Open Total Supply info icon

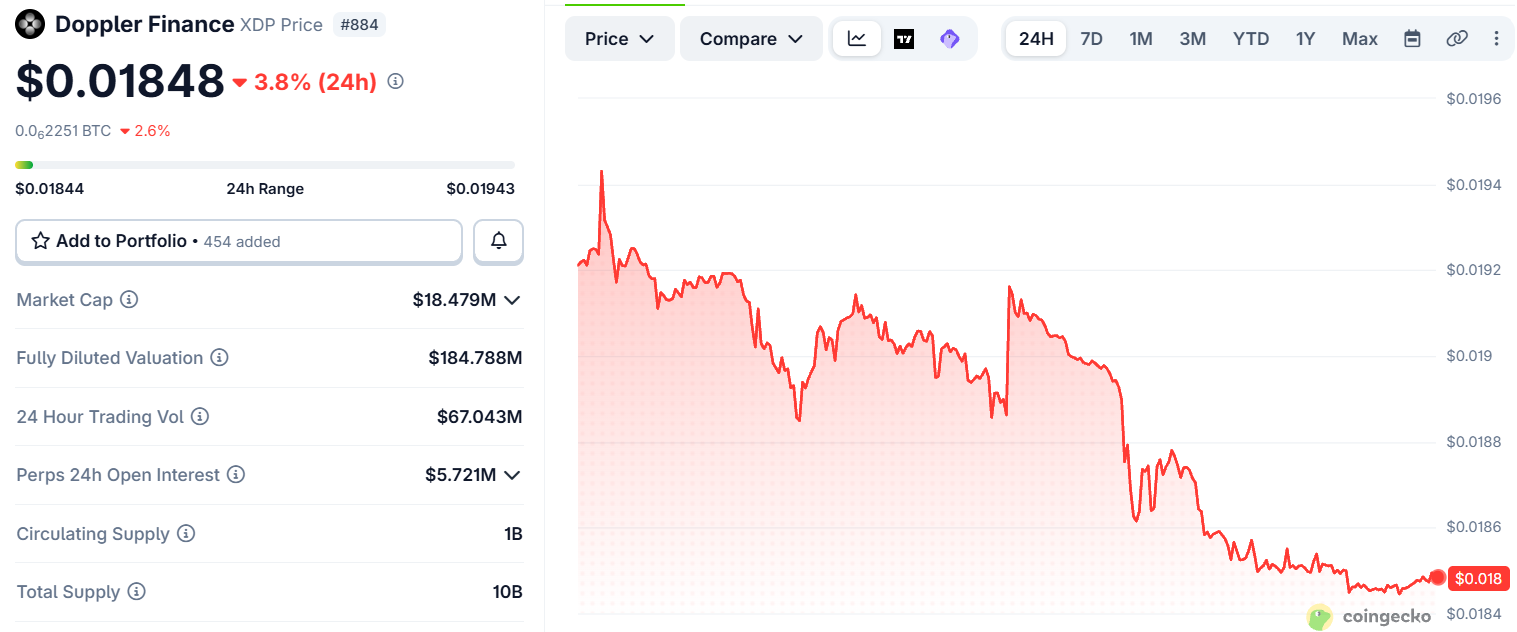pyautogui.click(x=136, y=592)
